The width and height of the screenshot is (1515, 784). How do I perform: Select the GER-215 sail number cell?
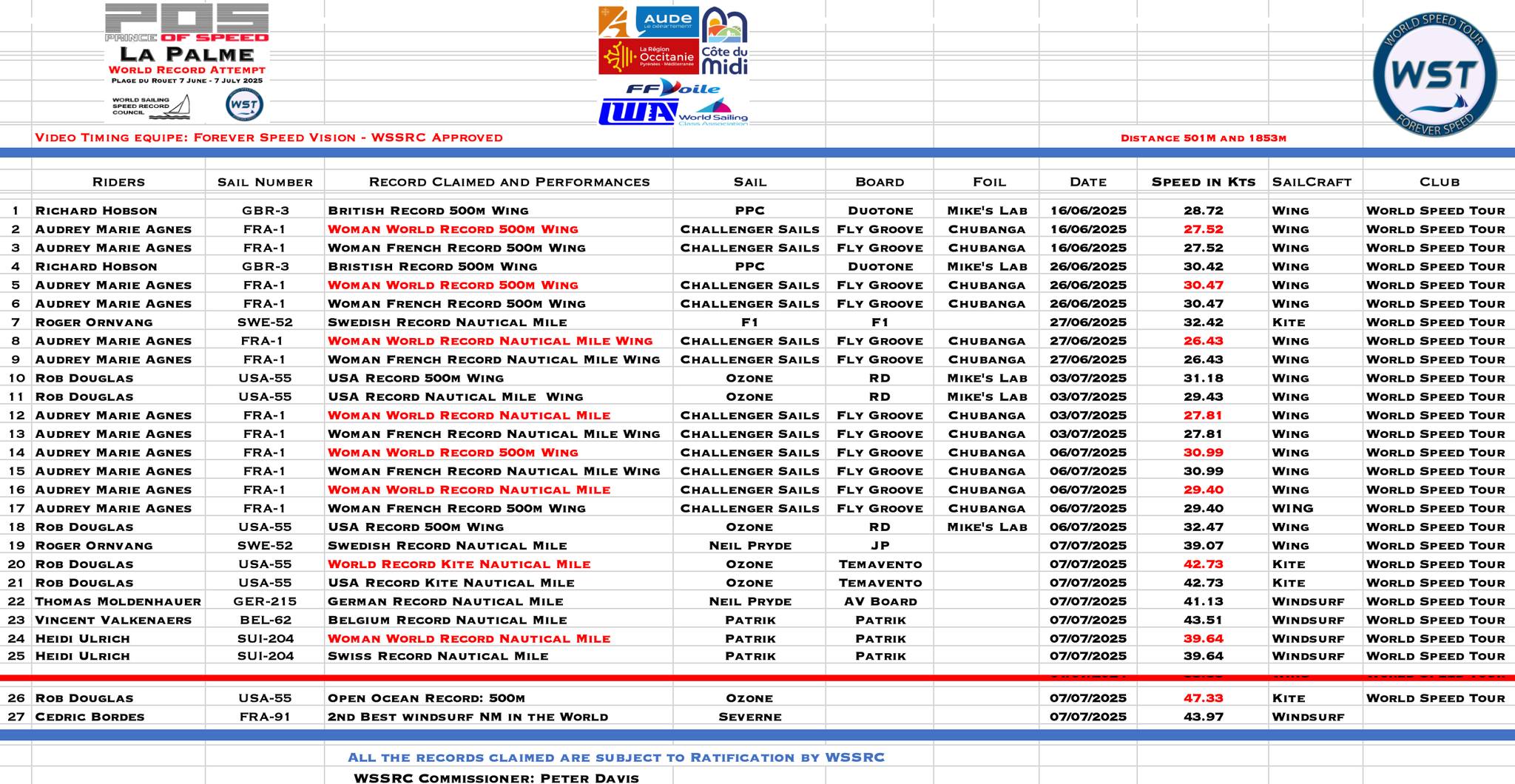265,601
